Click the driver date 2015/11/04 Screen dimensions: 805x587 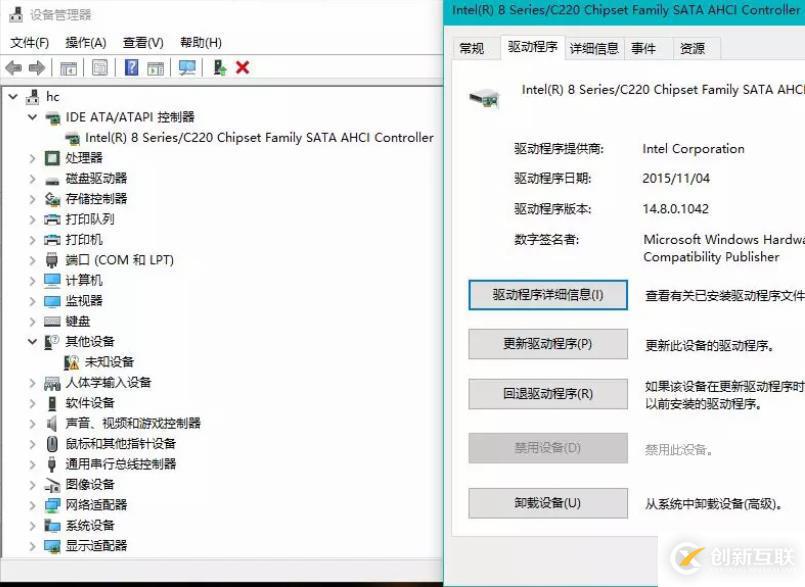tap(676, 179)
